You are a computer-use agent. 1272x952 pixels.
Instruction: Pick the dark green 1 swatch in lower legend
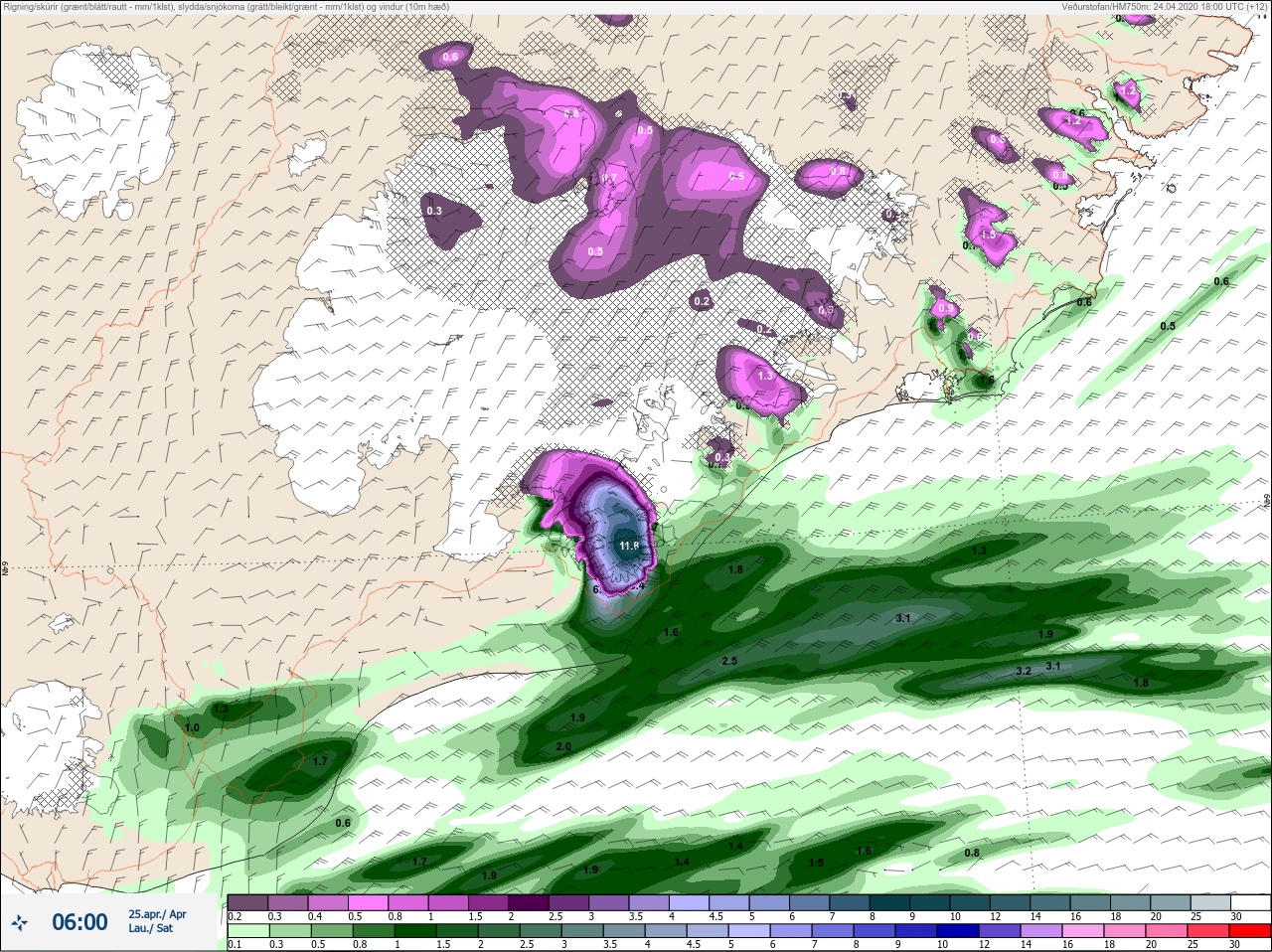(x=413, y=931)
